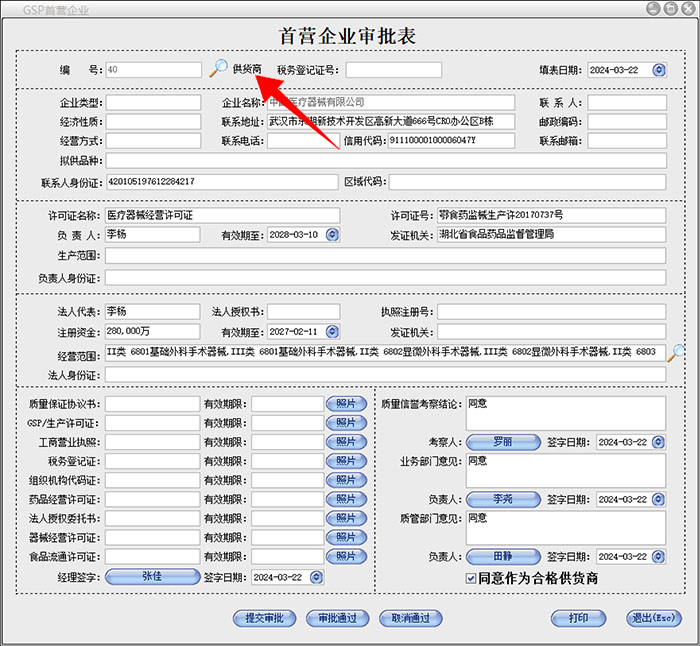Open the 填表日期 date dropdown
This screenshot has width=700, height=646.
coord(658,70)
